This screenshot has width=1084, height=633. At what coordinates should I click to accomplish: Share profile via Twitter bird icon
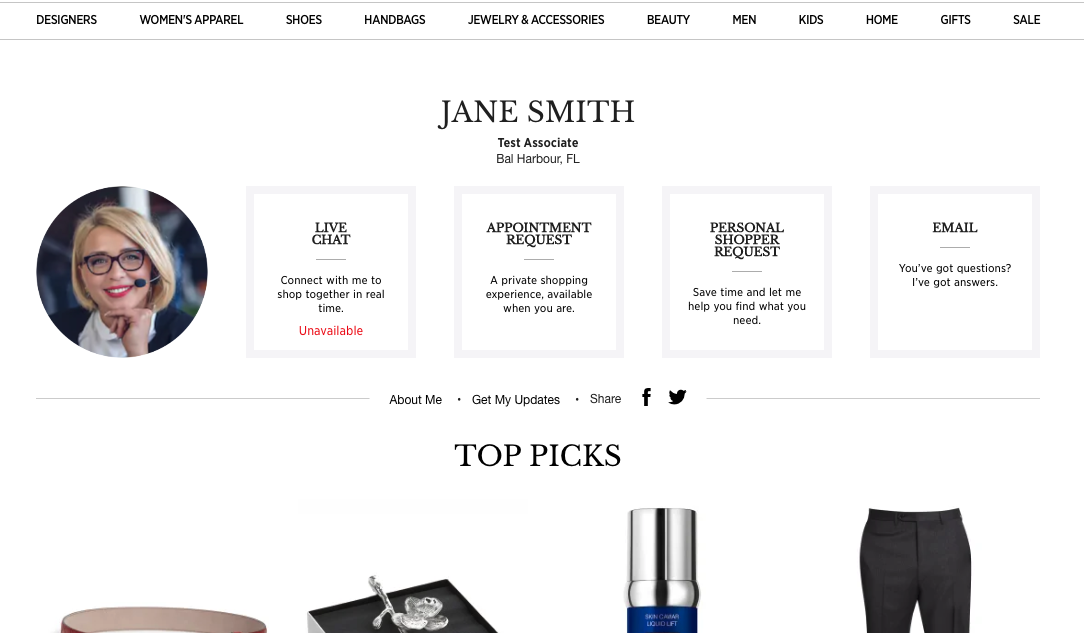(678, 397)
